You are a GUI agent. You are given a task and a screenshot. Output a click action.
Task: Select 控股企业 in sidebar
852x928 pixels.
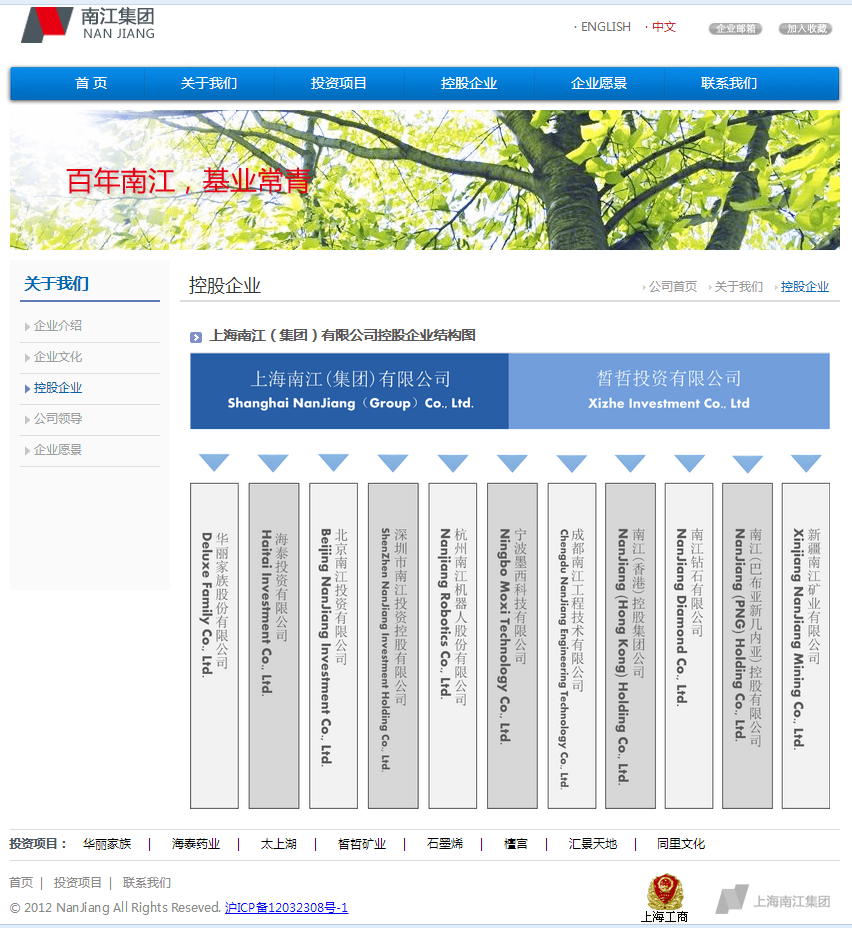pyautogui.click(x=57, y=388)
